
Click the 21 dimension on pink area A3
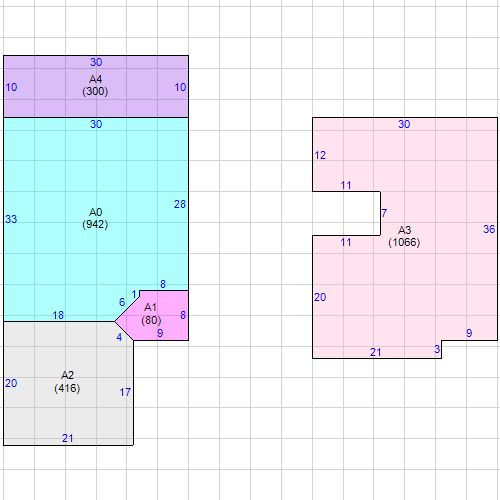(376, 352)
